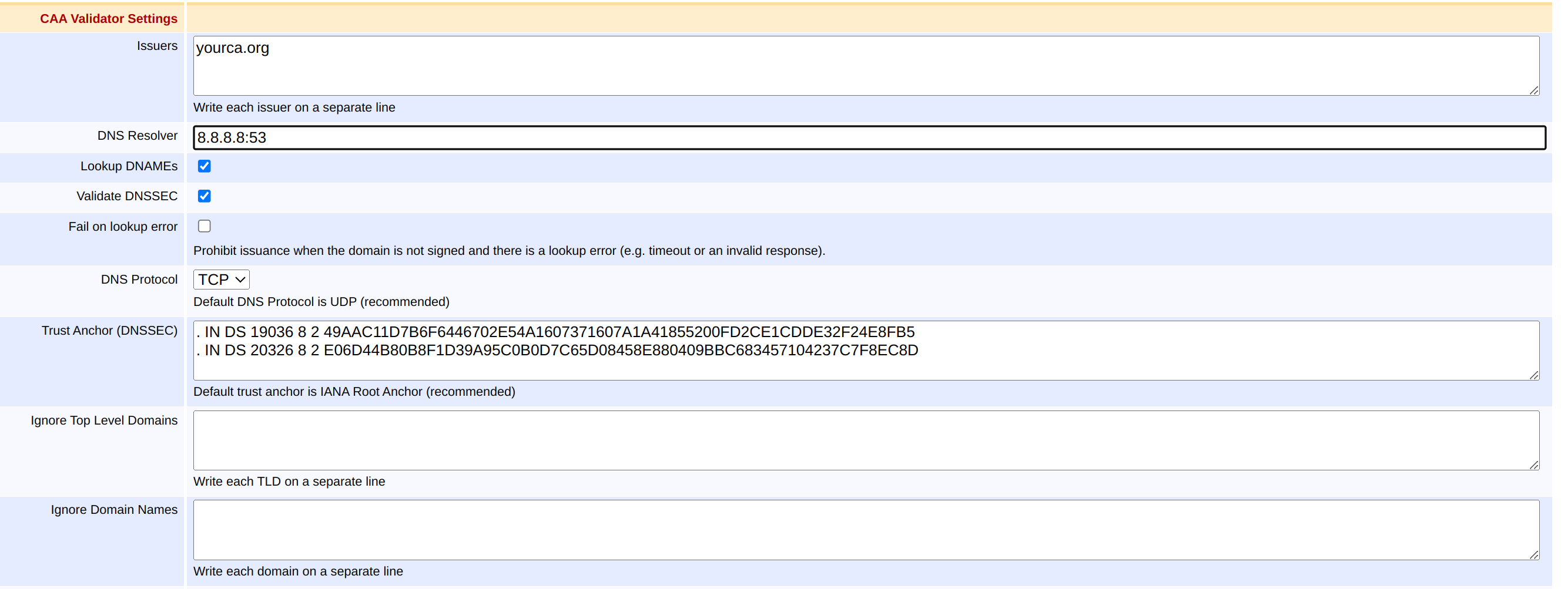The height and width of the screenshot is (589, 1568).
Task: Click the Trust Anchor (DNSSEC) label
Action: [109, 331]
